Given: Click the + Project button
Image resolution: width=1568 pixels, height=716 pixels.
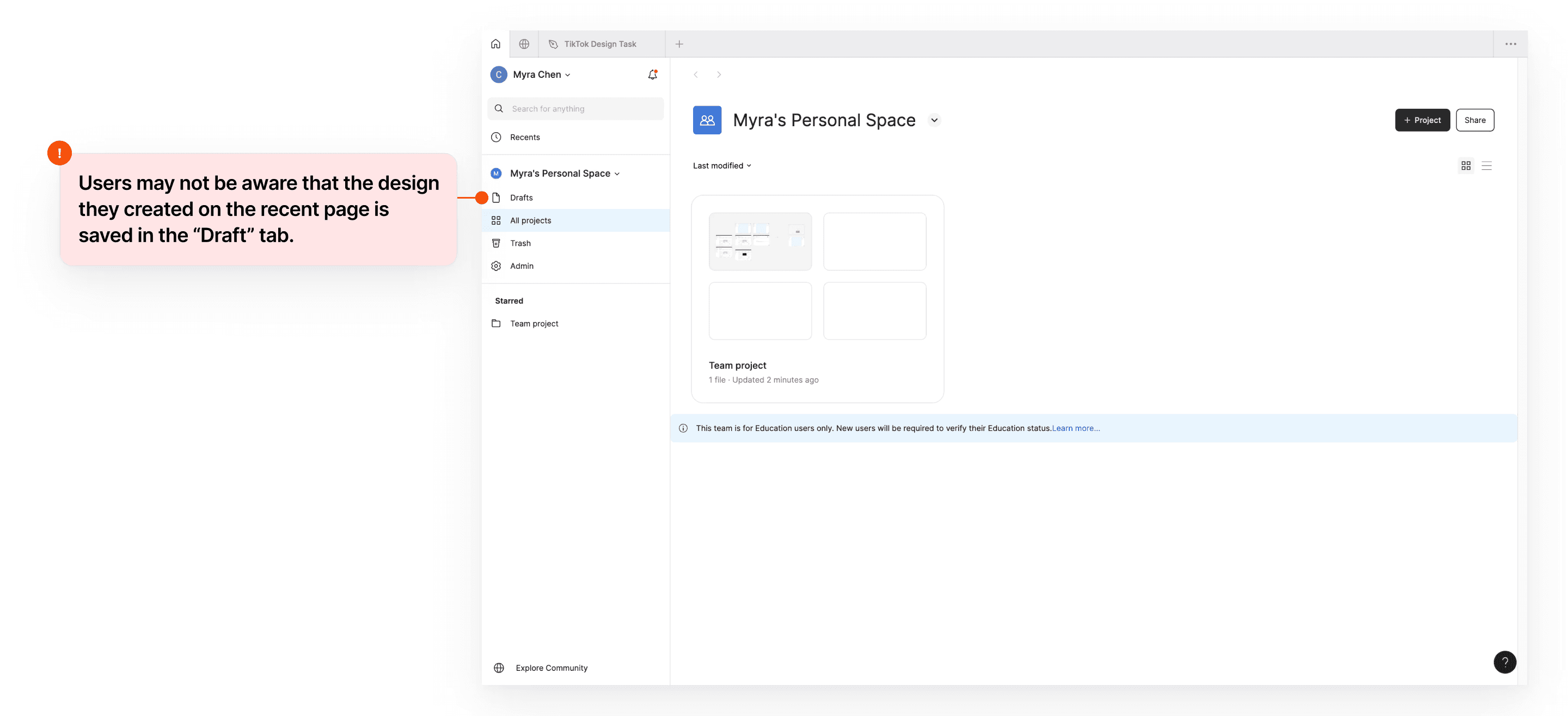Looking at the screenshot, I should [x=1422, y=120].
